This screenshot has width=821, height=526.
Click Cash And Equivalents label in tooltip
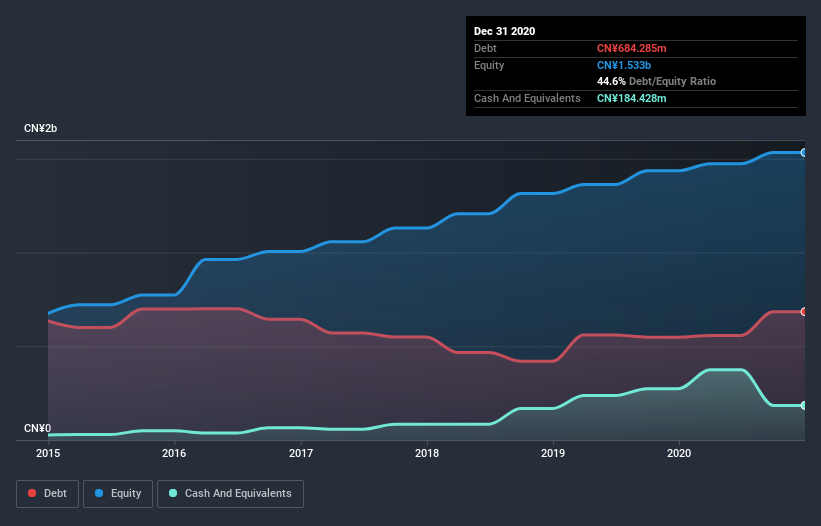point(527,98)
